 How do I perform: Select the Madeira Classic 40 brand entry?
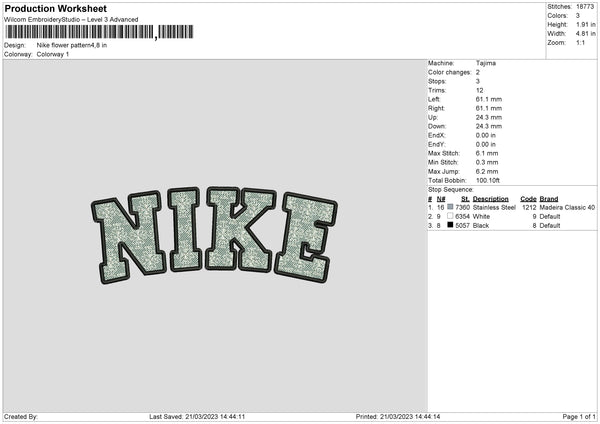[567, 207]
